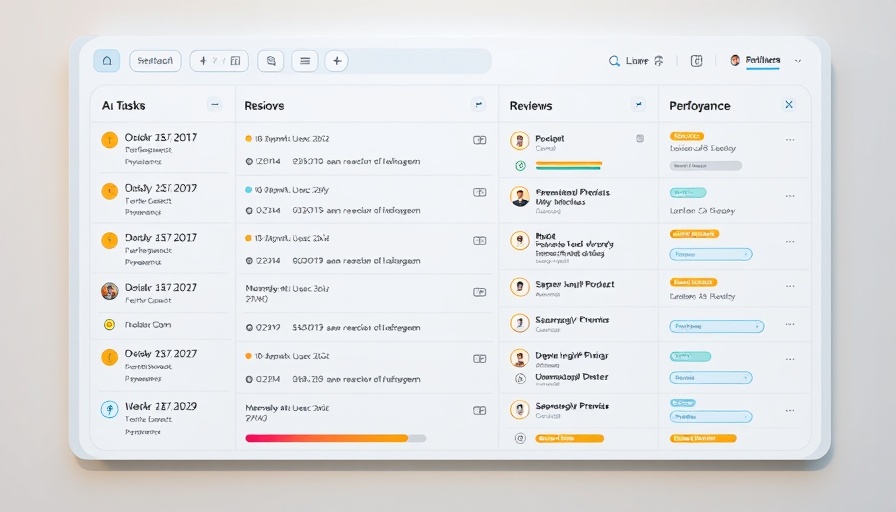Click the blue status dot in the Resiovs list
The height and width of the screenshot is (512, 896).
point(249,190)
